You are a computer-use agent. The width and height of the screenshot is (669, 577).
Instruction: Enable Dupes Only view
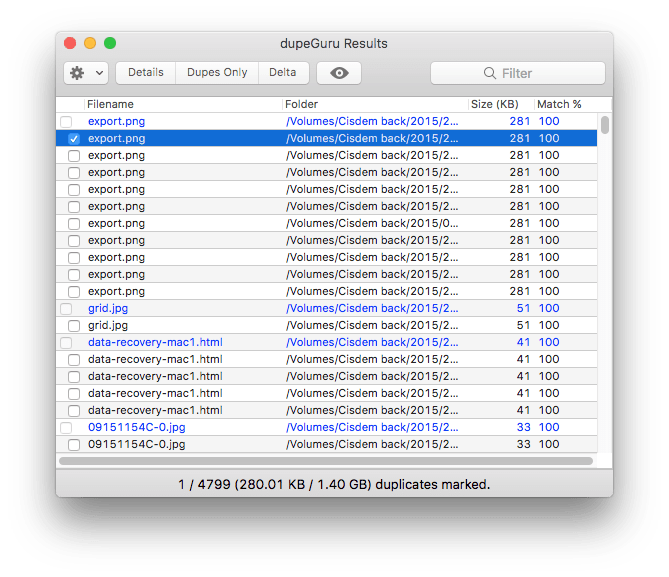[x=217, y=73]
